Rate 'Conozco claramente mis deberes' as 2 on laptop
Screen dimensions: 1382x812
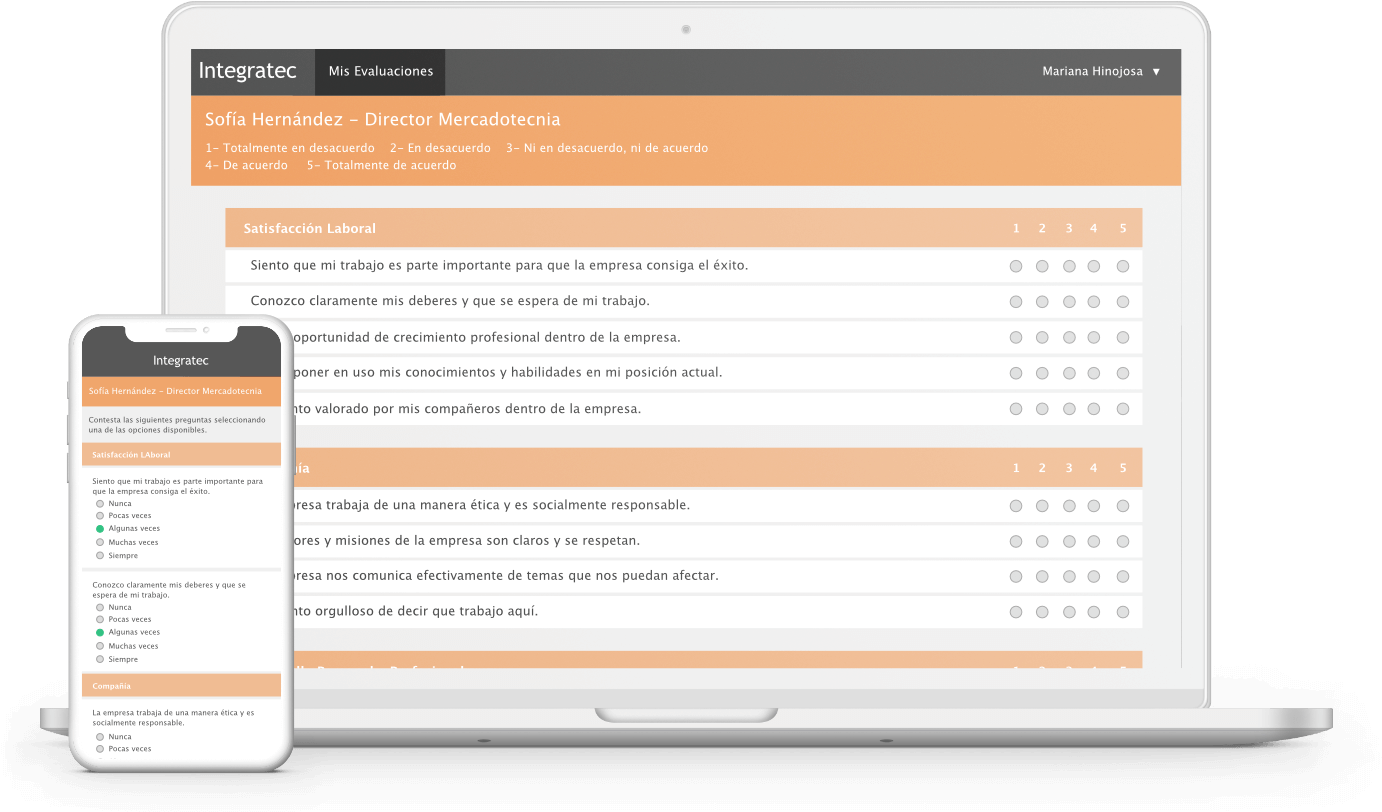(x=1042, y=302)
